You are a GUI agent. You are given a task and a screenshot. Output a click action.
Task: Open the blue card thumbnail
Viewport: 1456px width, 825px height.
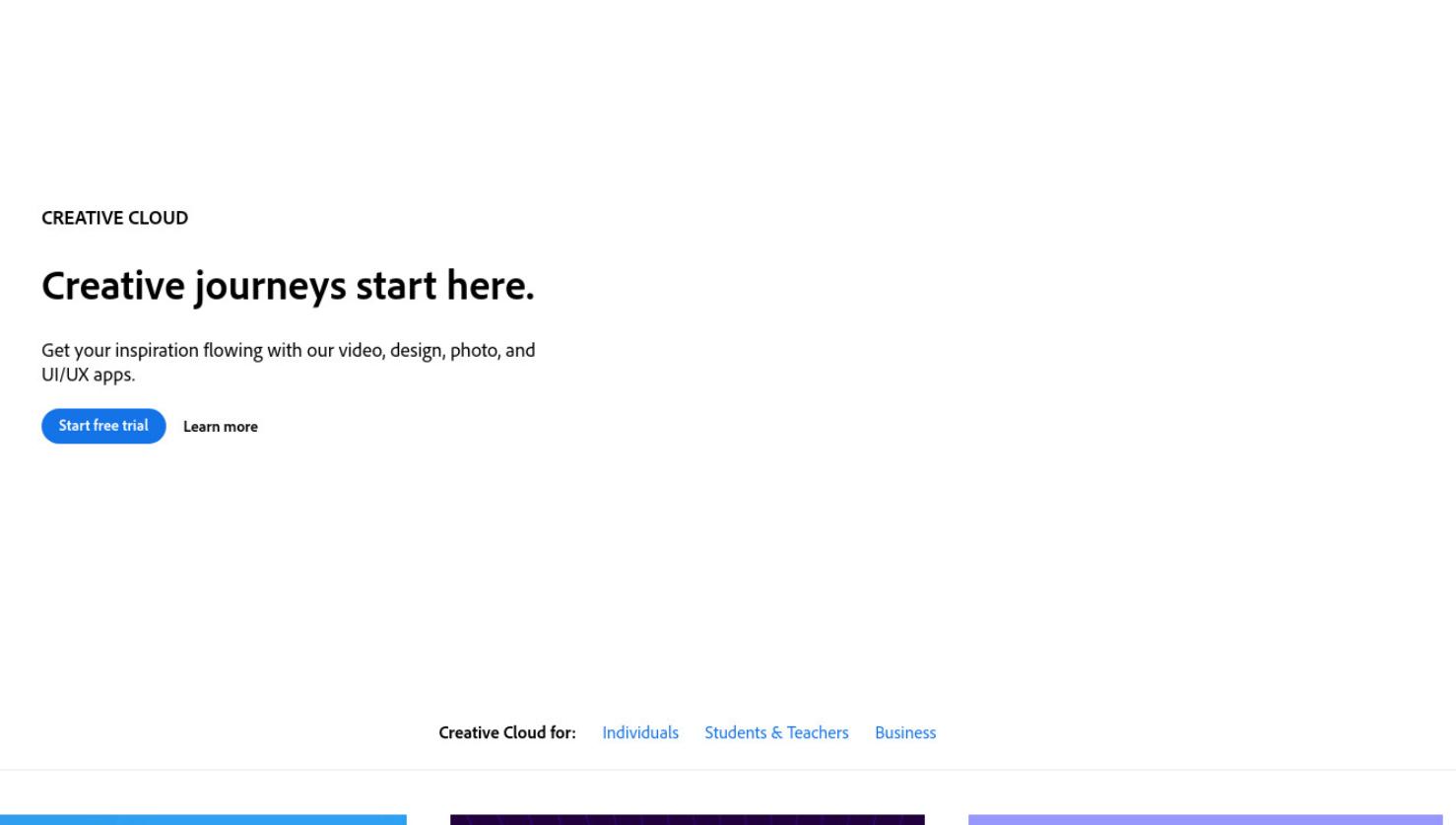(x=203, y=820)
